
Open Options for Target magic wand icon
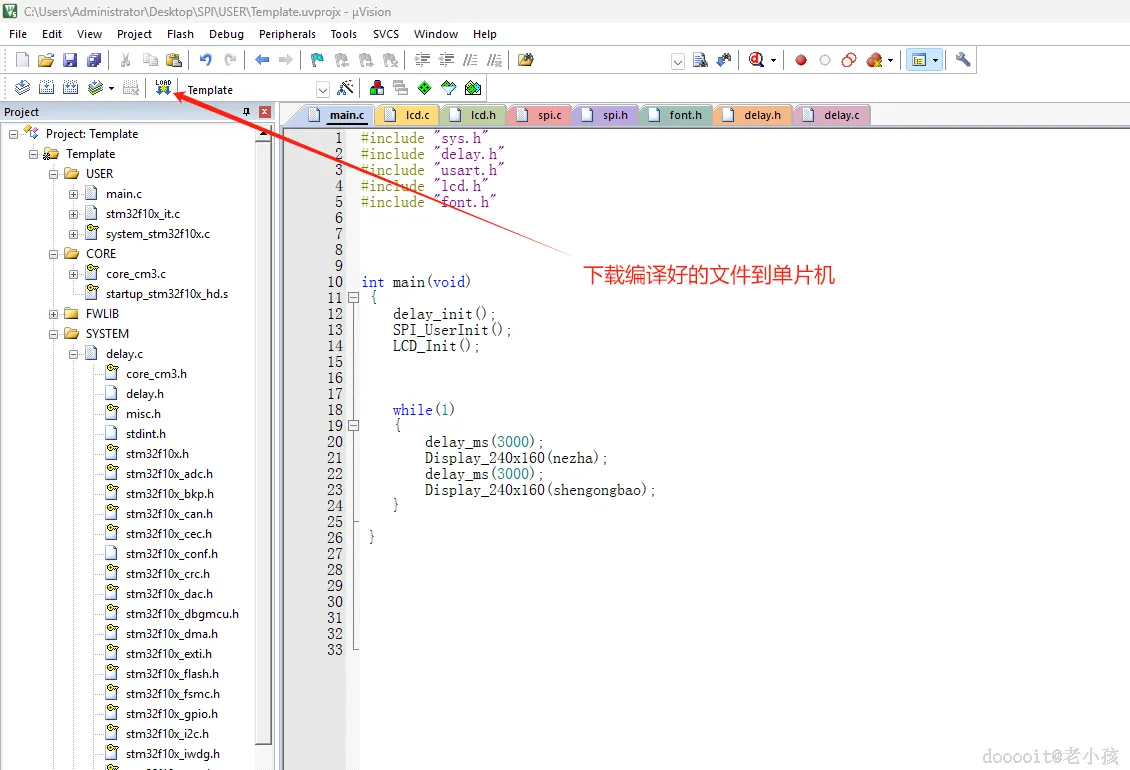click(x=346, y=88)
